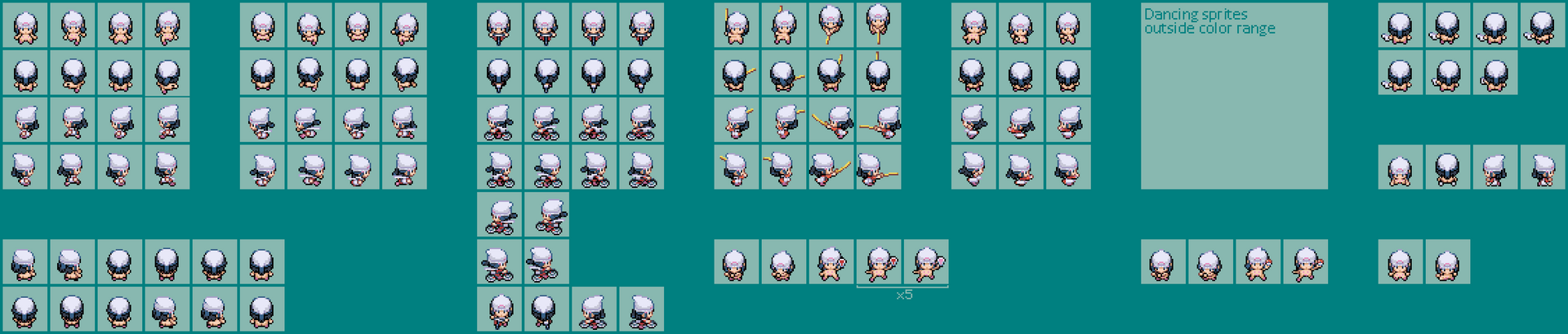
Task: Select last right-facing fishing sprite with extended rod
Action: [879, 167]
